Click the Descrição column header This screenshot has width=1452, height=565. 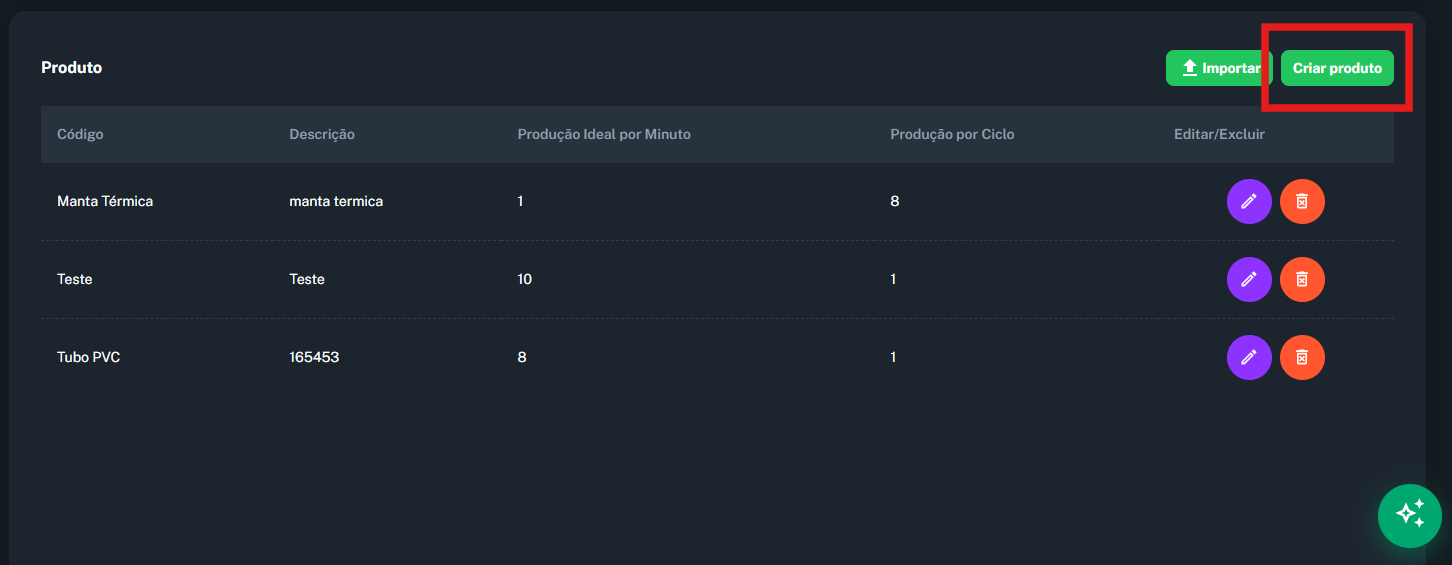click(x=322, y=134)
